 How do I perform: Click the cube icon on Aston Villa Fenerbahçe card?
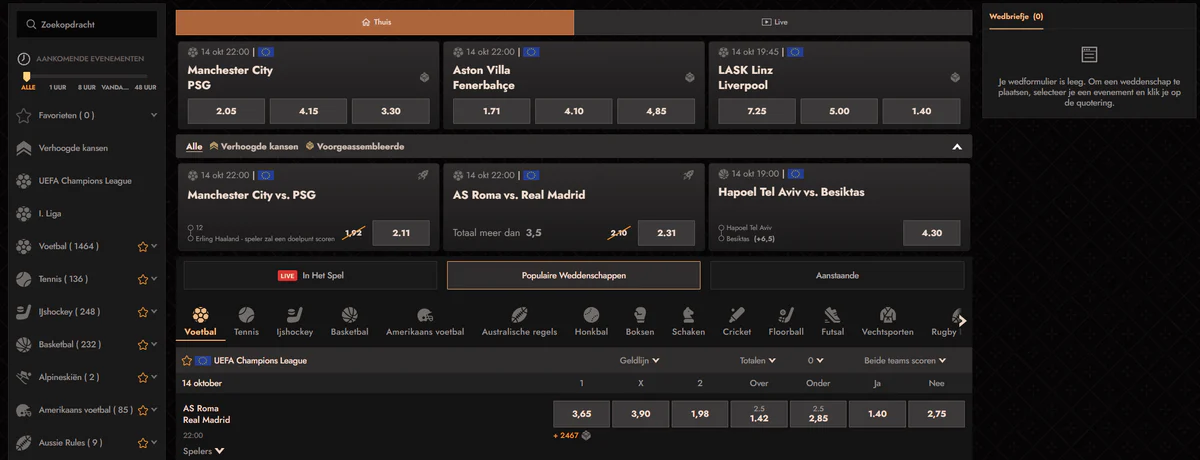pos(689,78)
